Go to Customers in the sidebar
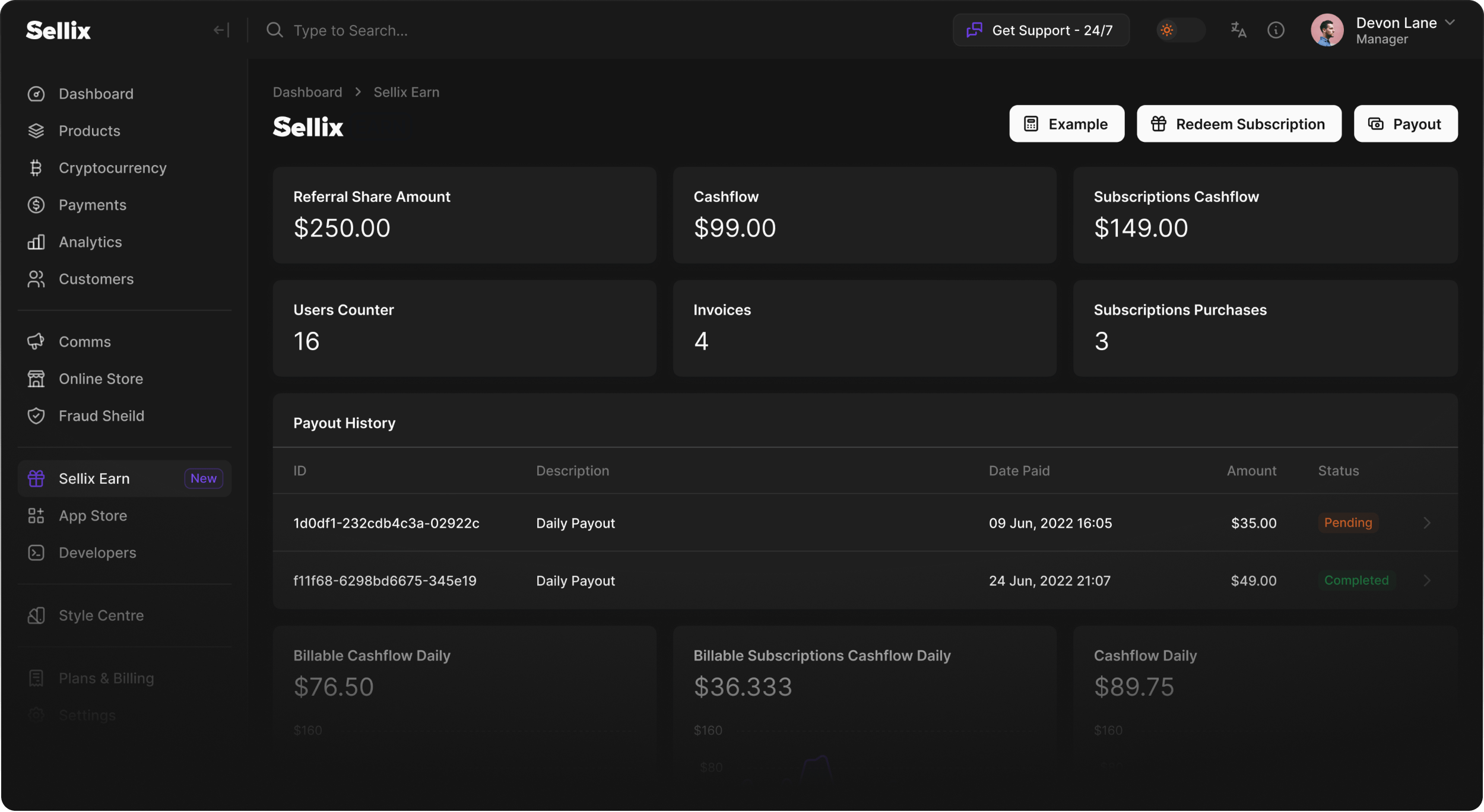The height and width of the screenshot is (812, 1484). pyautogui.click(x=96, y=279)
